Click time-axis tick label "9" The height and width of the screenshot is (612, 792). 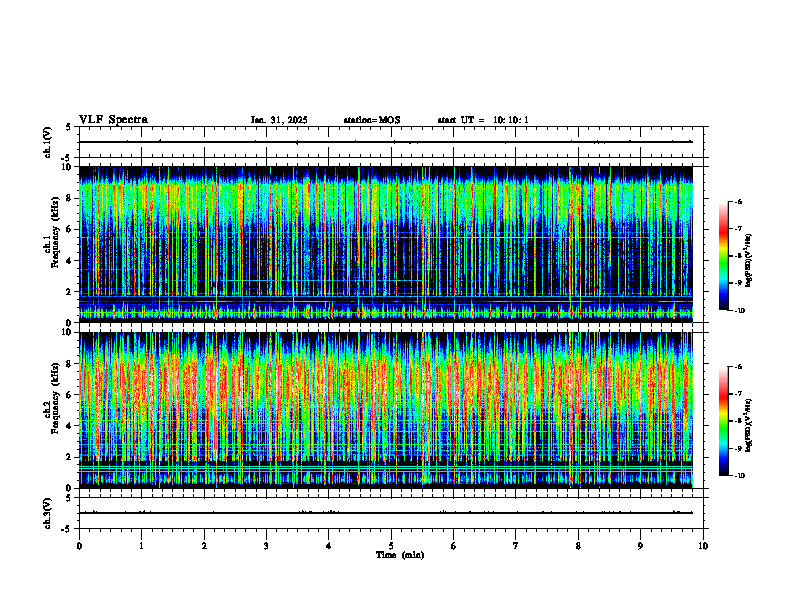pos(640,546)
